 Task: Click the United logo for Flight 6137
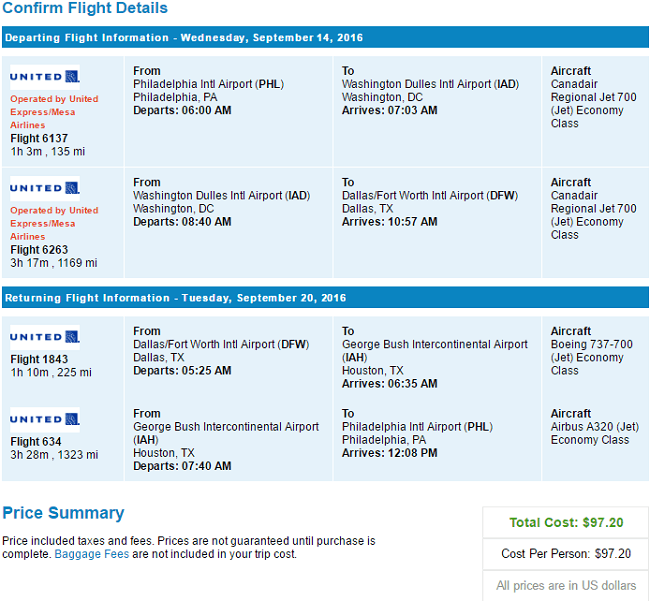[45, 77]
